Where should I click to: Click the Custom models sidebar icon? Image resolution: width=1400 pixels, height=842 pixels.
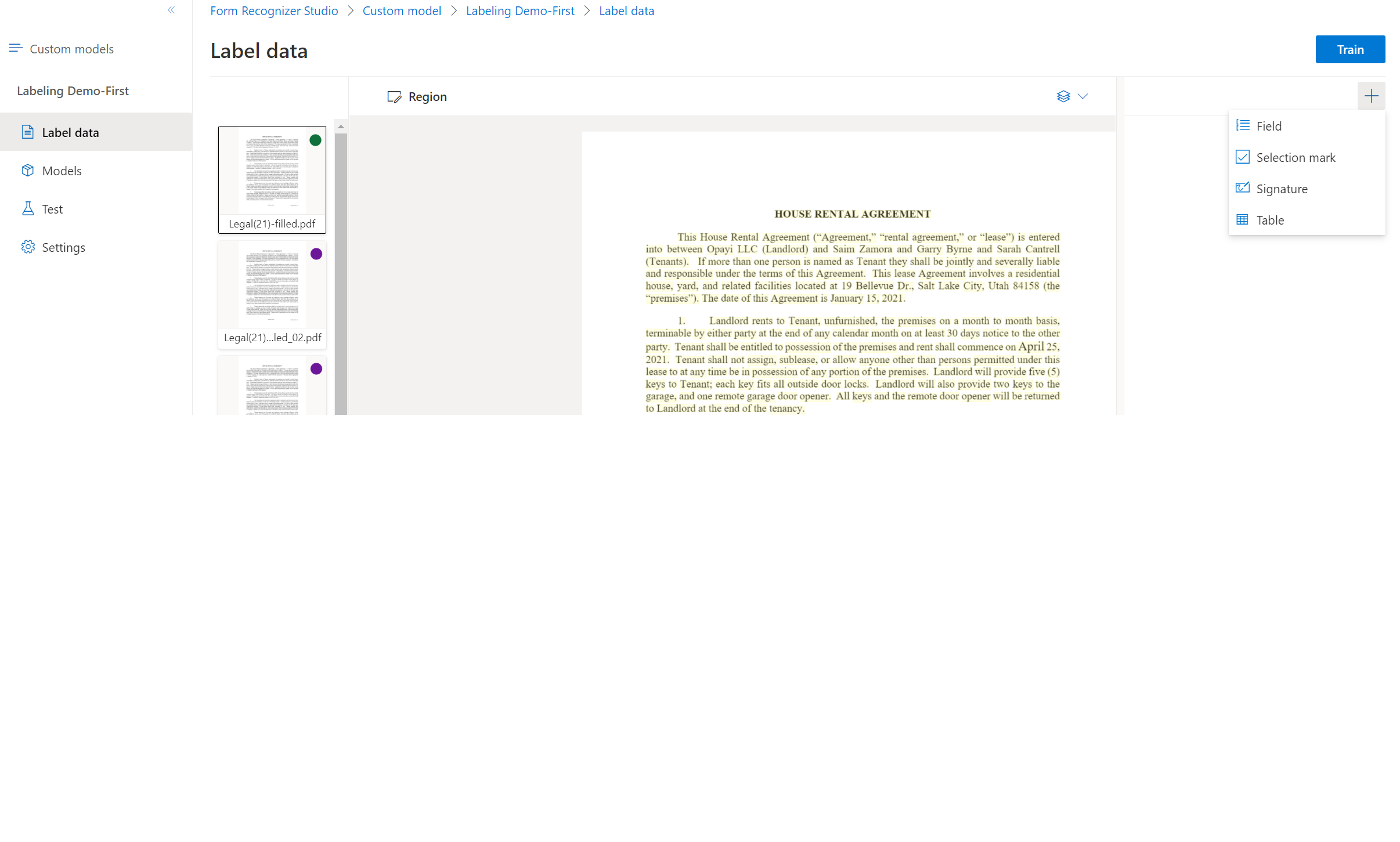15,48
